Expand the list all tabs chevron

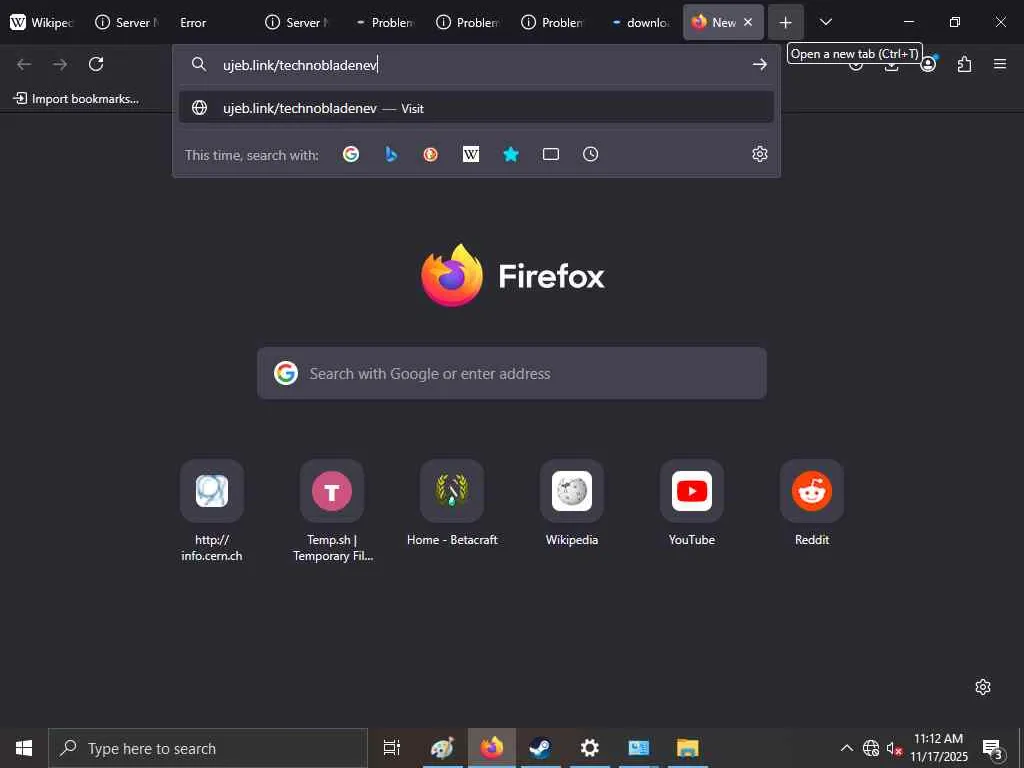tap(825, 22)
